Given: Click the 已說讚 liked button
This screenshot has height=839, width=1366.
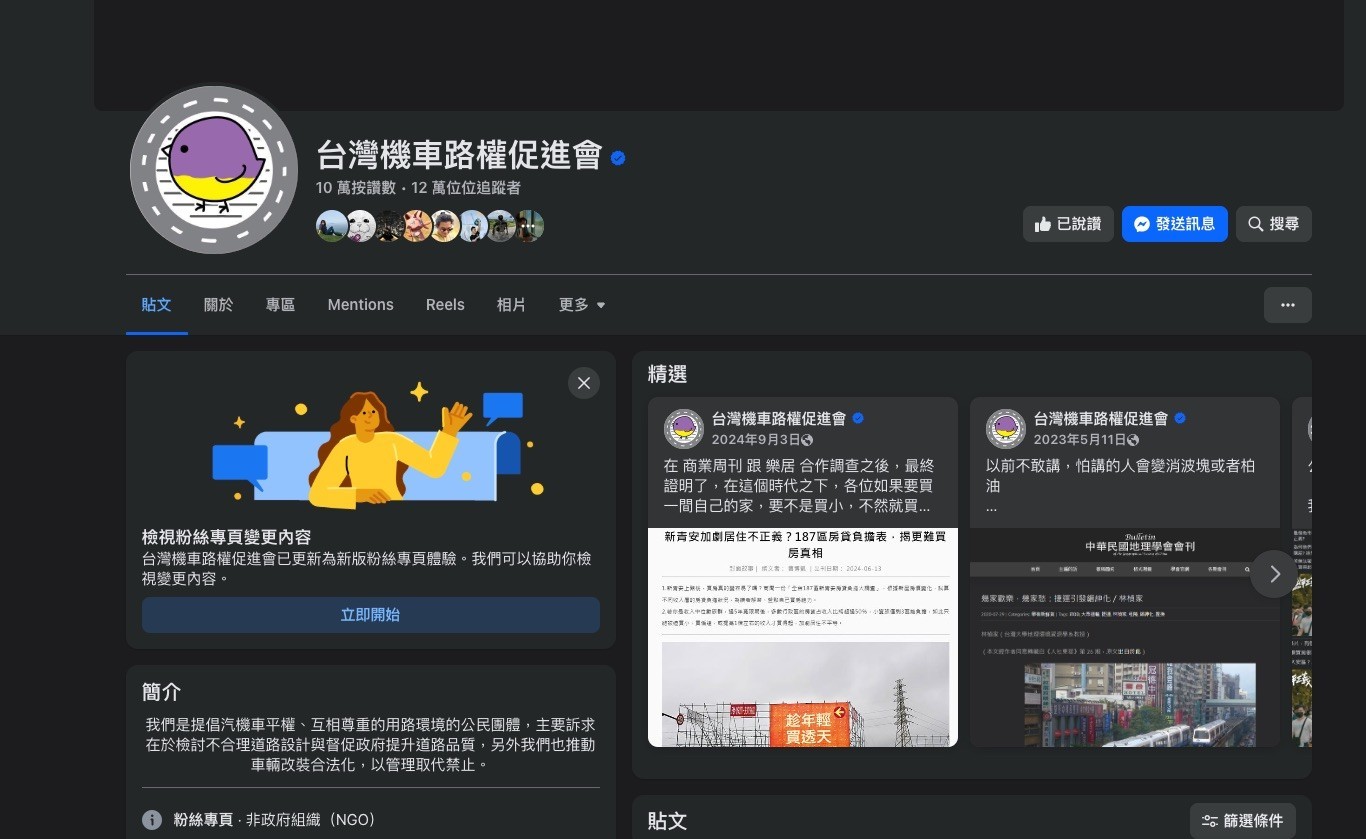Looking at the screenshot, I should click(1068, 224).
